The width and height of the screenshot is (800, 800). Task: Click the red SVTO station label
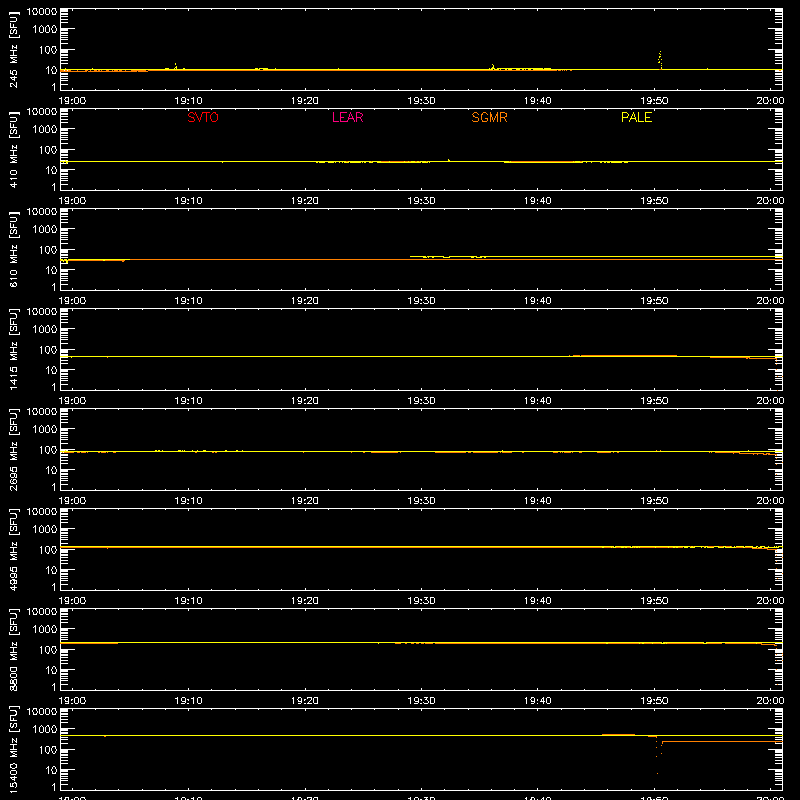pyautogui.click(x=203, y=117)
